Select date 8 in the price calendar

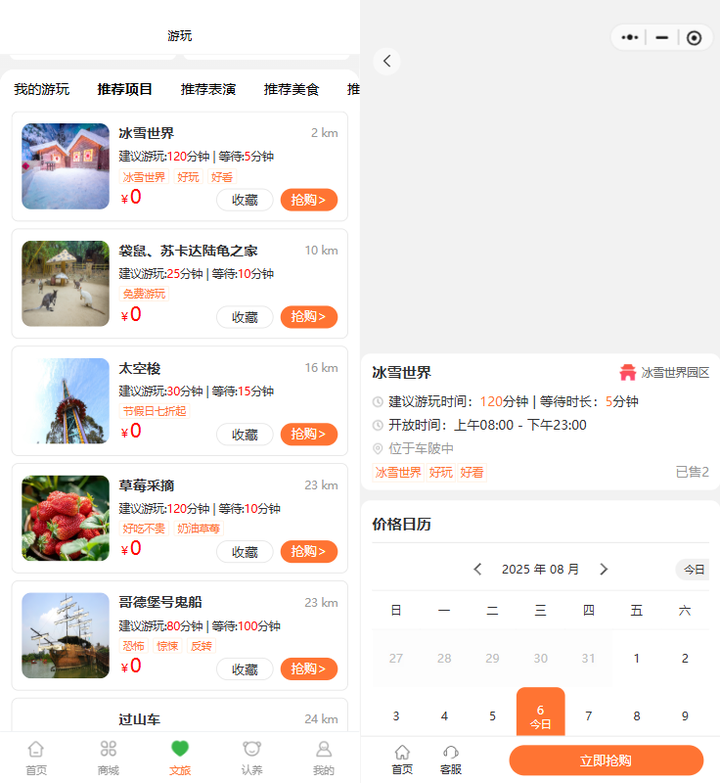(637, 716)
